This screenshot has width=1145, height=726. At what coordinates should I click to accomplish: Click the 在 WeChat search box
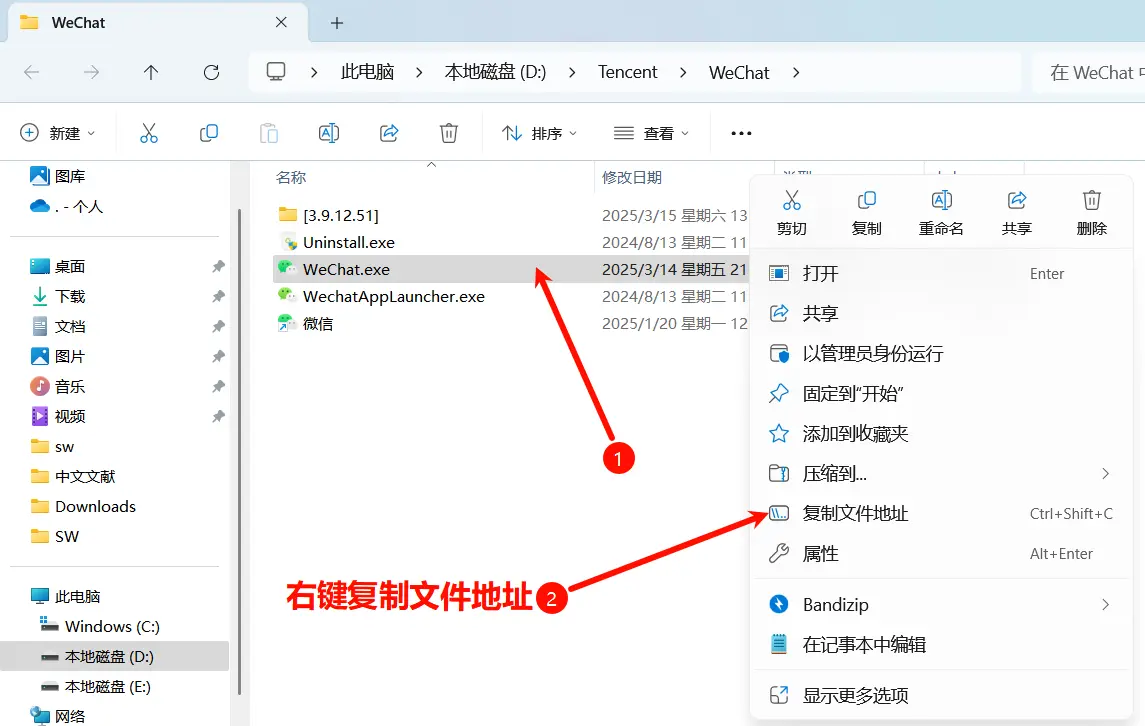1090,72
